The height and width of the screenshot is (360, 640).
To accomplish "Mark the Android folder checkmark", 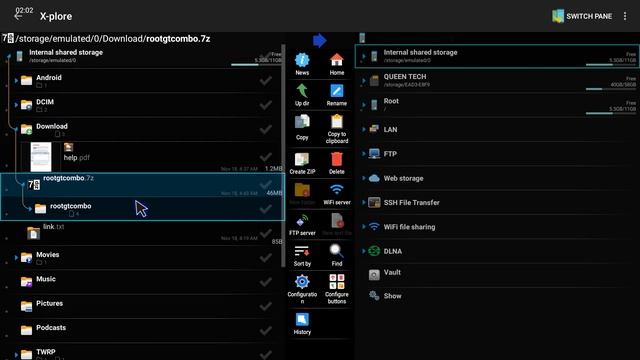I will pos(266,80).
